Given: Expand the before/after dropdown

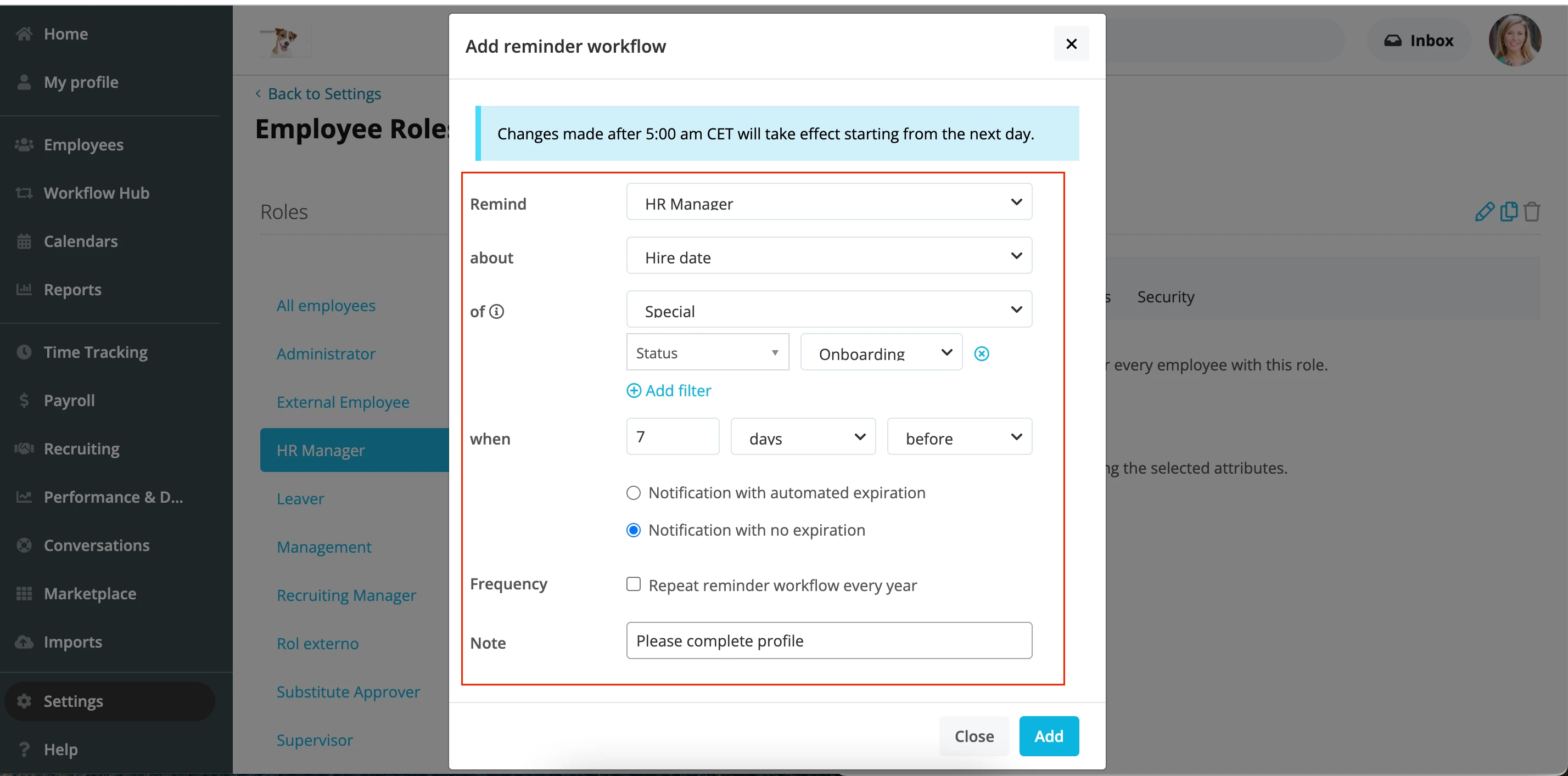Looking at the screenshot, I should pyautogui.click(x=959, y=437).
